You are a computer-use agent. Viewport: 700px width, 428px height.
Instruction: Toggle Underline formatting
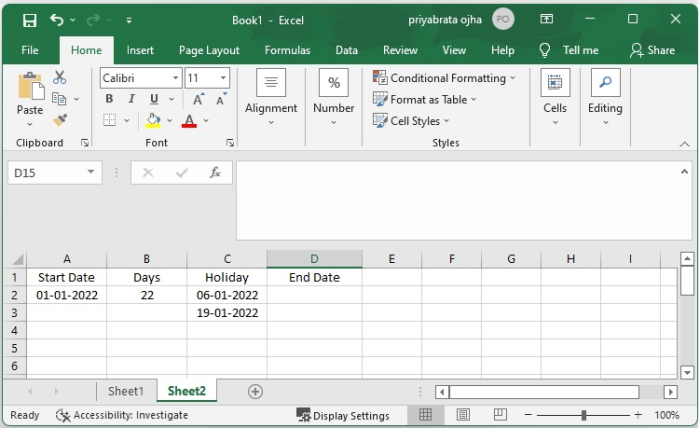click(154, 99)
